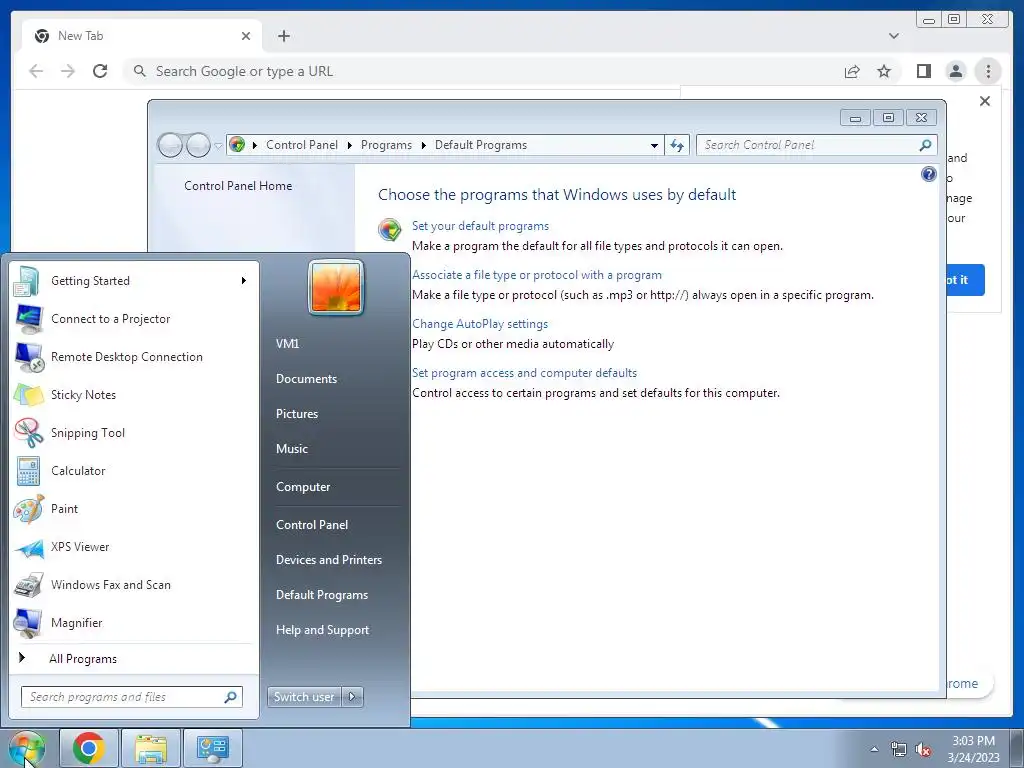The image size is (1024, 768).
Task: Launch Magnifier
Action: [133, 622]
